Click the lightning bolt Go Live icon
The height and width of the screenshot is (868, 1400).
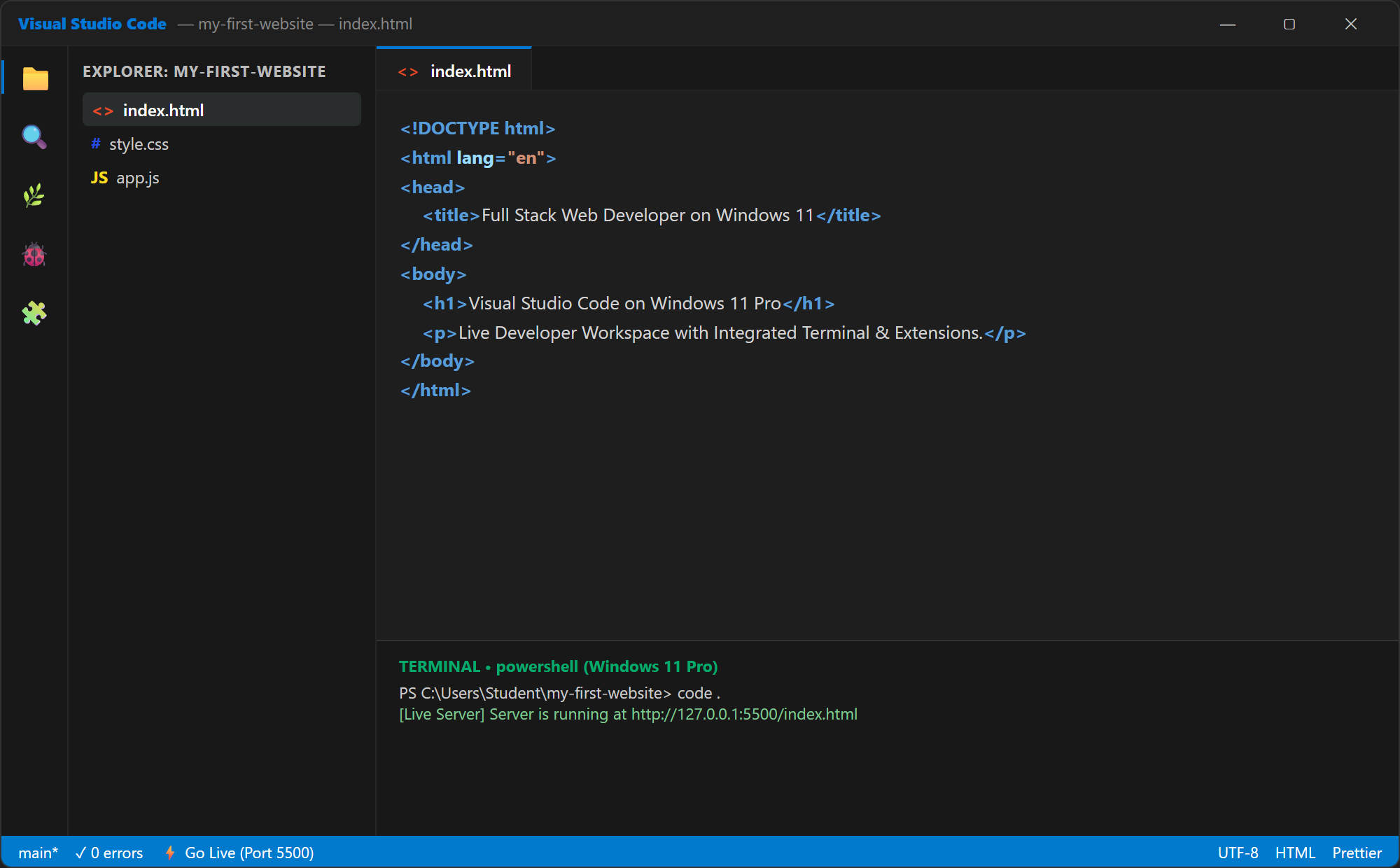tap(169, 852)
